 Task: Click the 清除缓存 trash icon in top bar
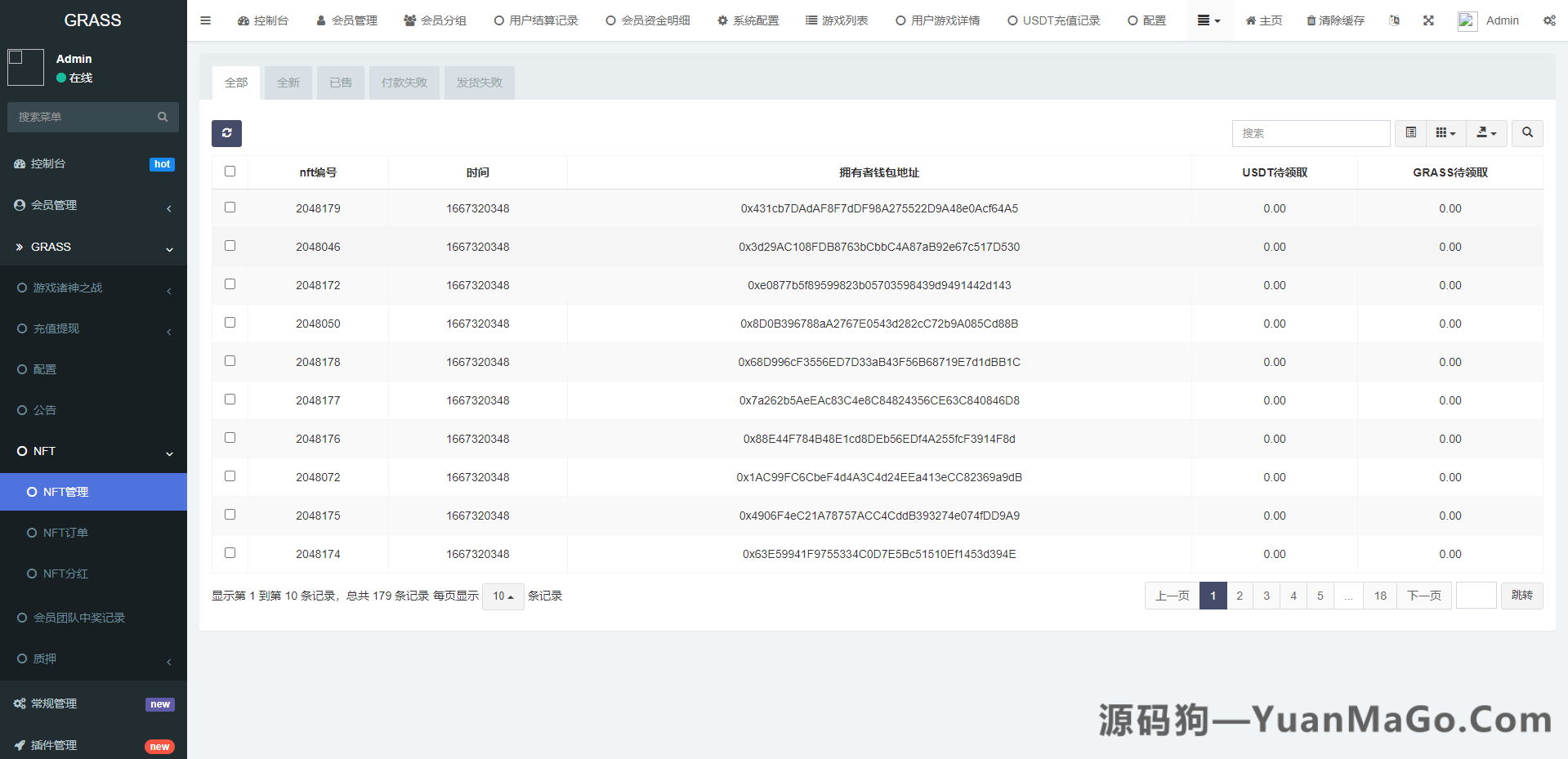(1335, 20)
